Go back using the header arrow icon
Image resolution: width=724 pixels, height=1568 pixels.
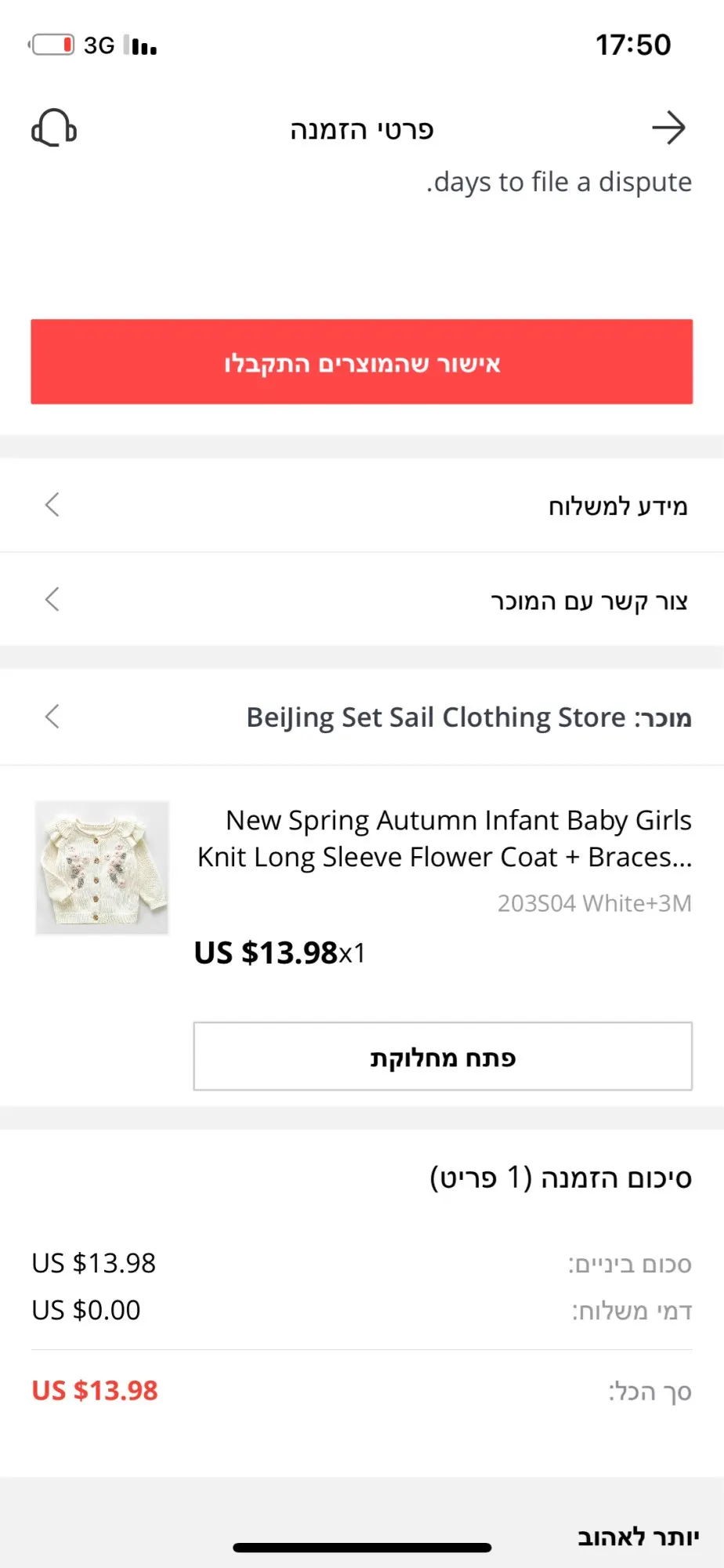coord(668,128)
